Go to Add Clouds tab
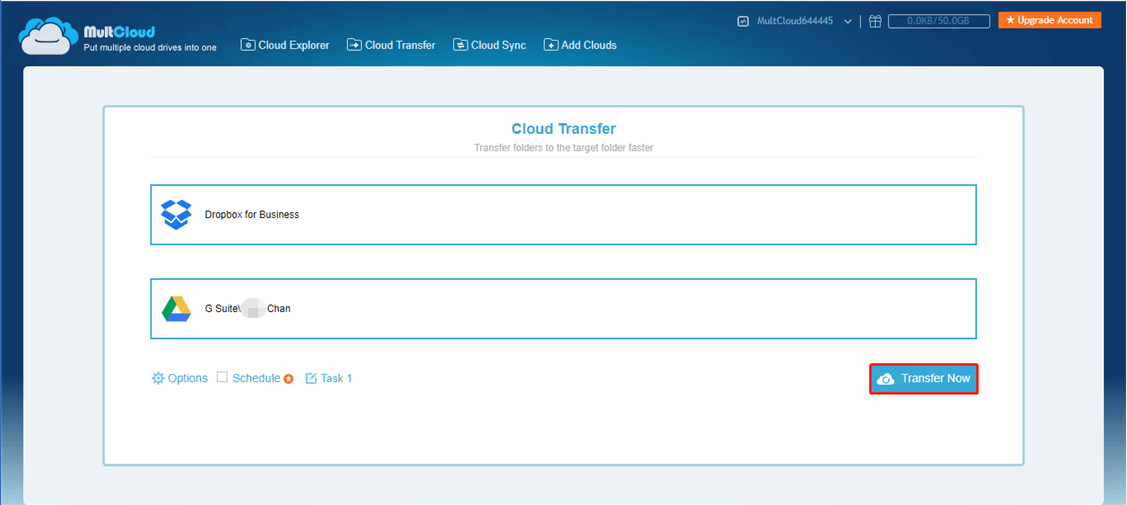The width and height of the screenshot is (1127, 505). pyautogui.click(x=580, y=45)
